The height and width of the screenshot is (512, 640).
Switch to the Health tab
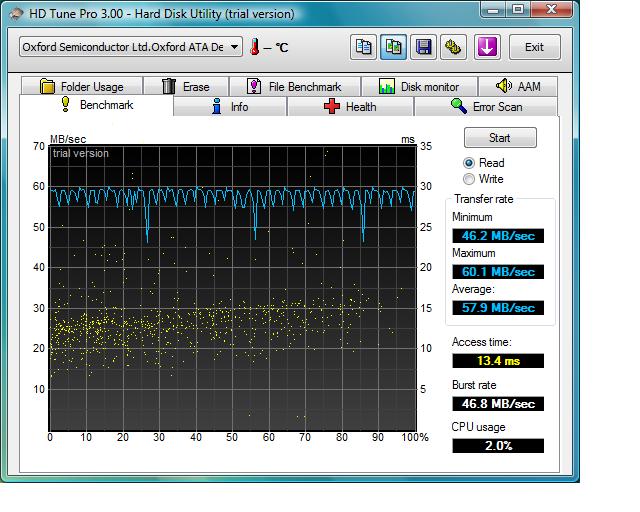pos(349,107)
